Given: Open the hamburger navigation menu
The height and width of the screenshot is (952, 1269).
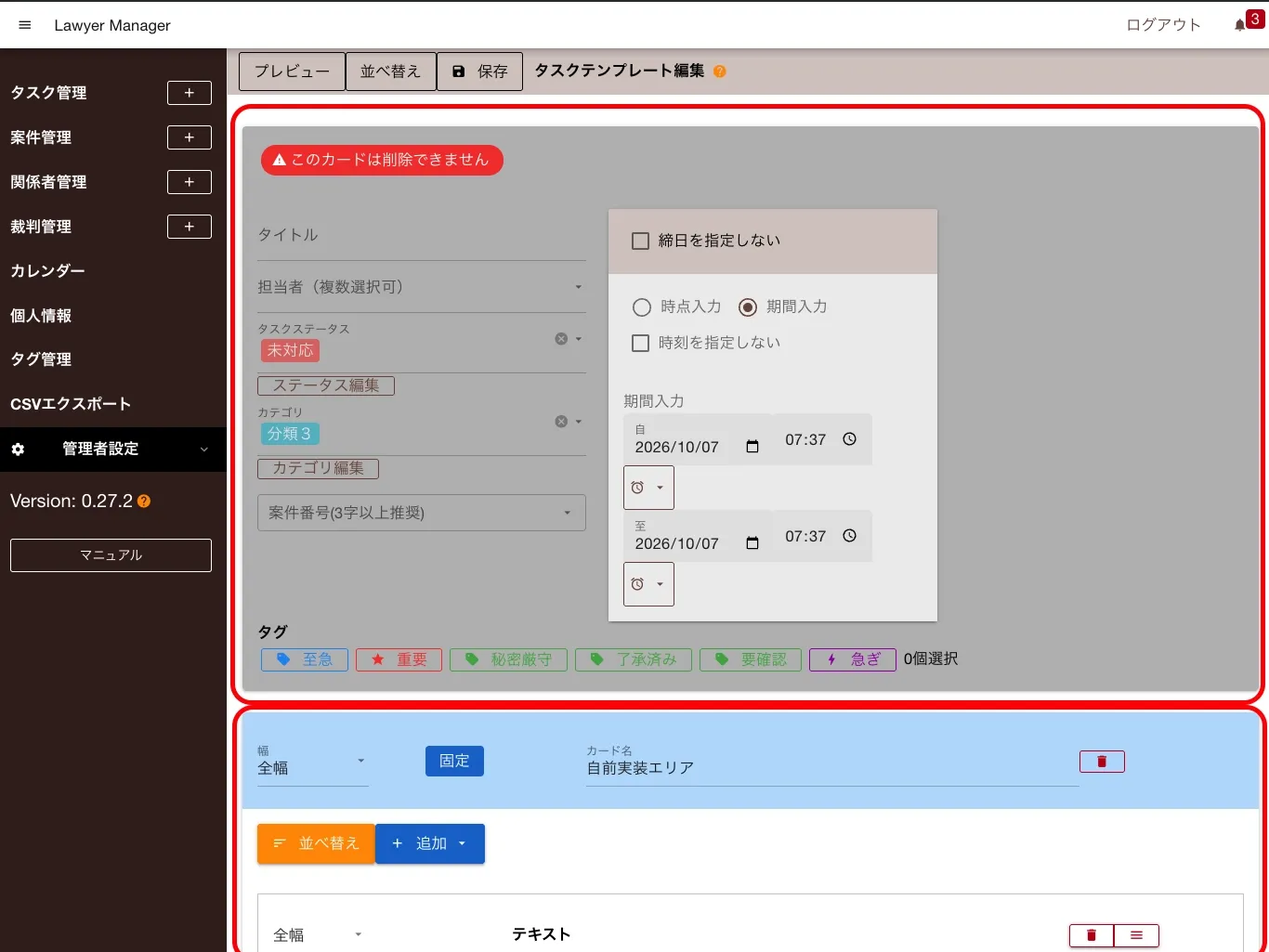Looking at the screenshot, I should tap(25, 25).
